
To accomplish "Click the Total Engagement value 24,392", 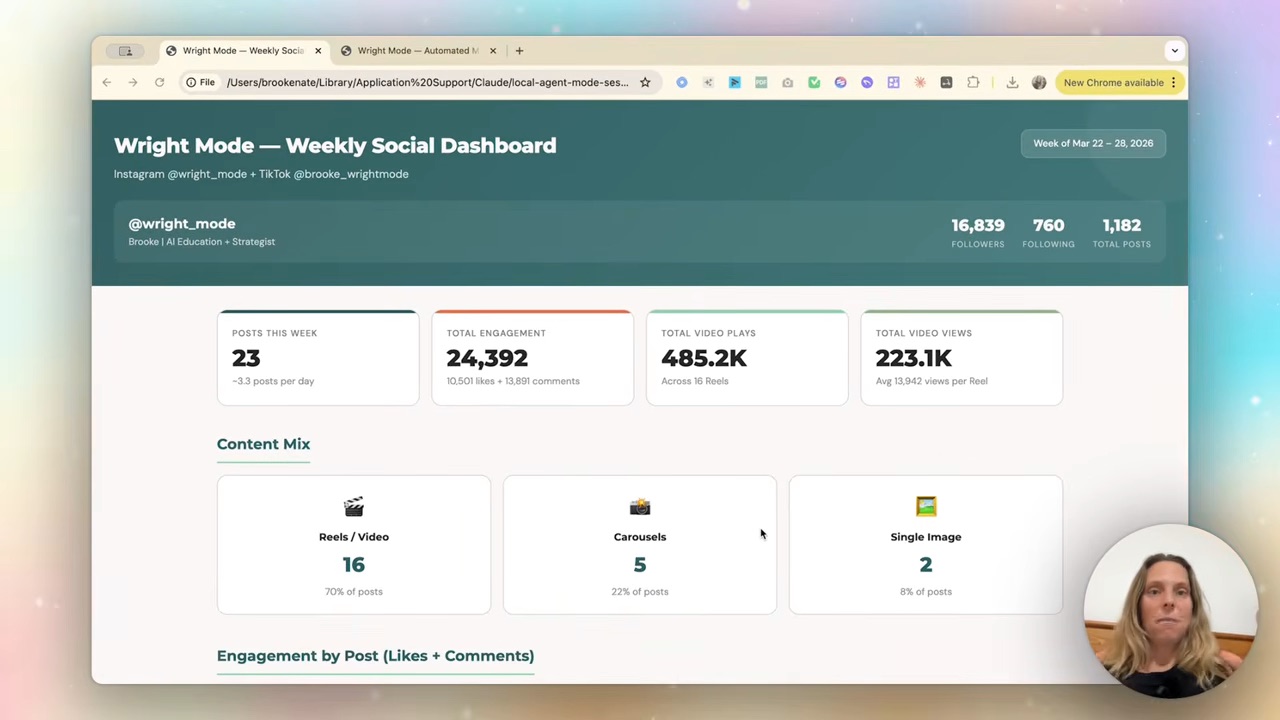I will click(x=487, y=358).
